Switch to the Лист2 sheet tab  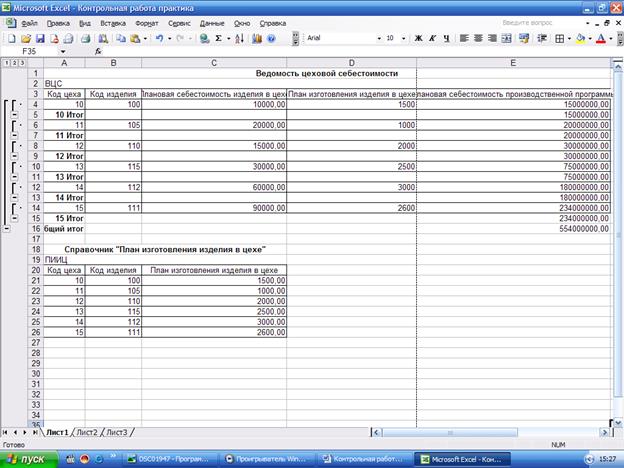(88, 432)
